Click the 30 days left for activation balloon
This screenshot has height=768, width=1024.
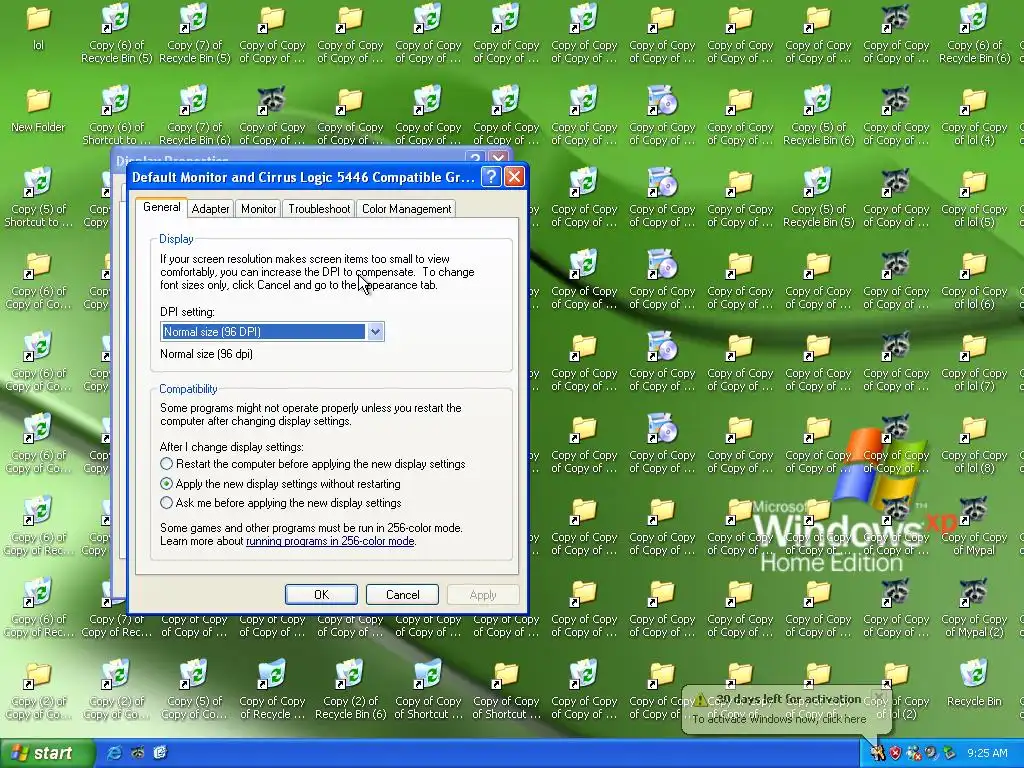(x=786, y=709)
